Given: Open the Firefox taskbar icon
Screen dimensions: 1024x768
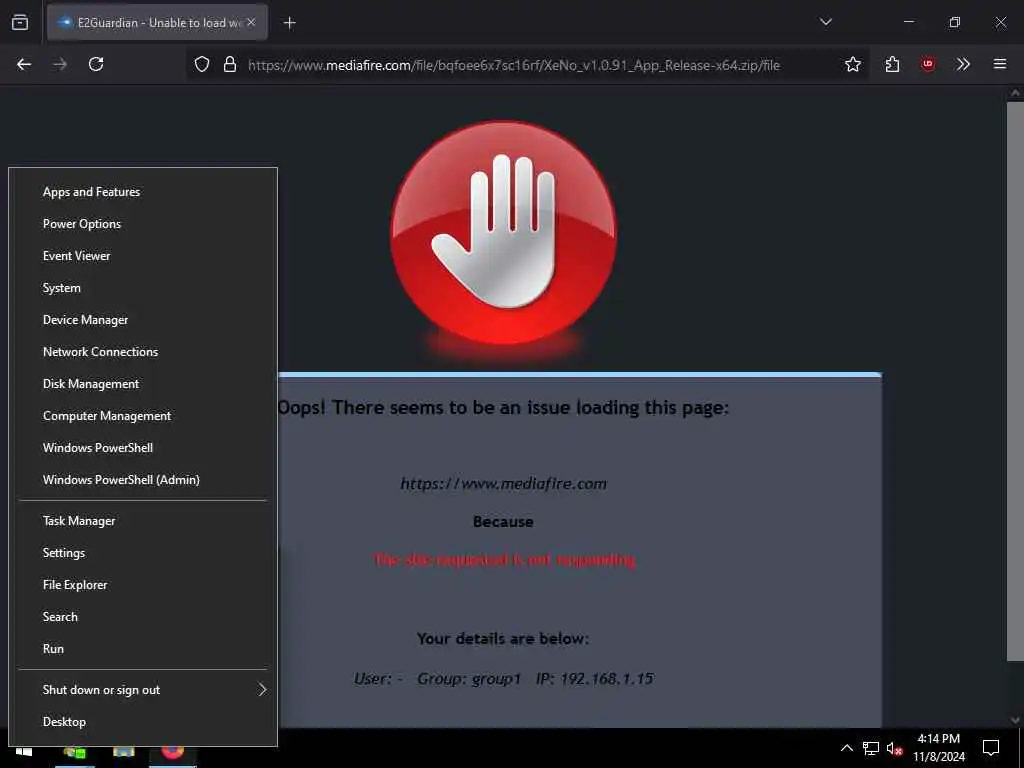Looking at the screenshot, I should point(172,753).
